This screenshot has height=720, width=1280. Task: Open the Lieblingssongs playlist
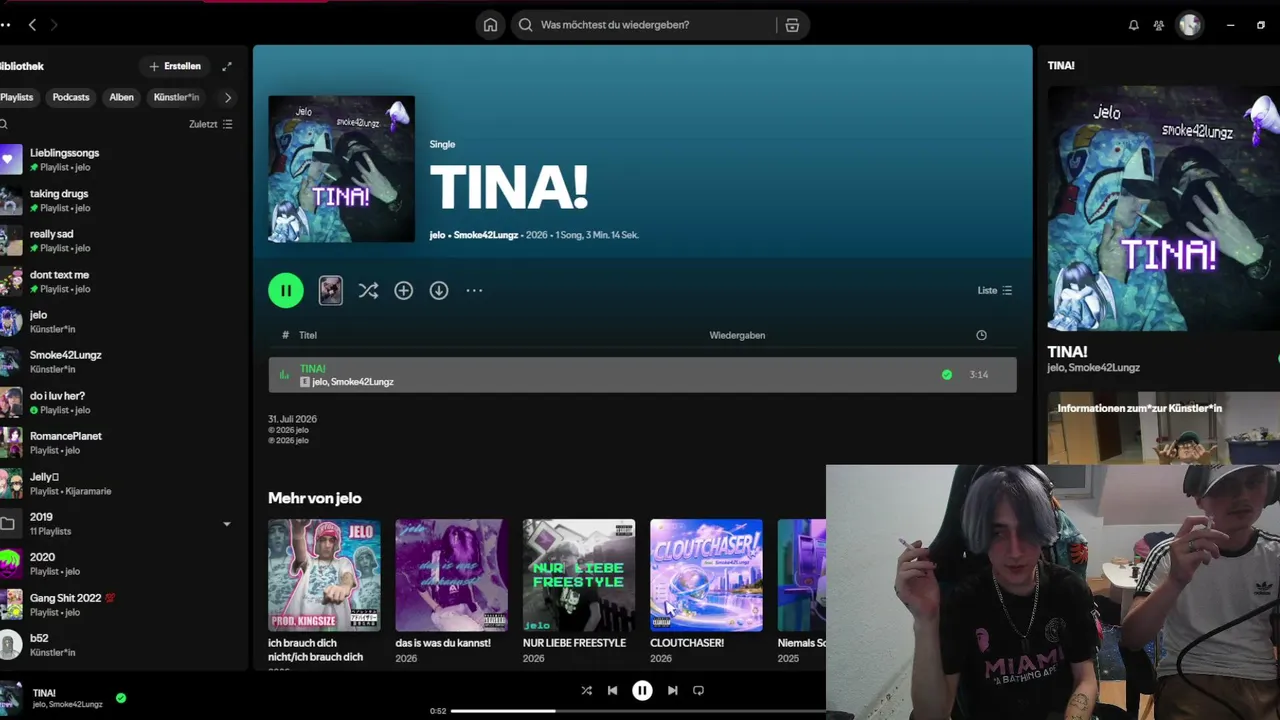click(x=120, y=159)
